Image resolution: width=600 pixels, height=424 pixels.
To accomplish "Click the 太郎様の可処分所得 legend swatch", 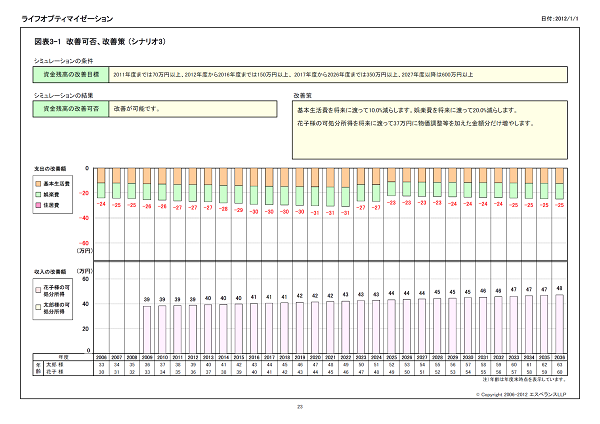I will pyautogui.click(x=38, y=304).
